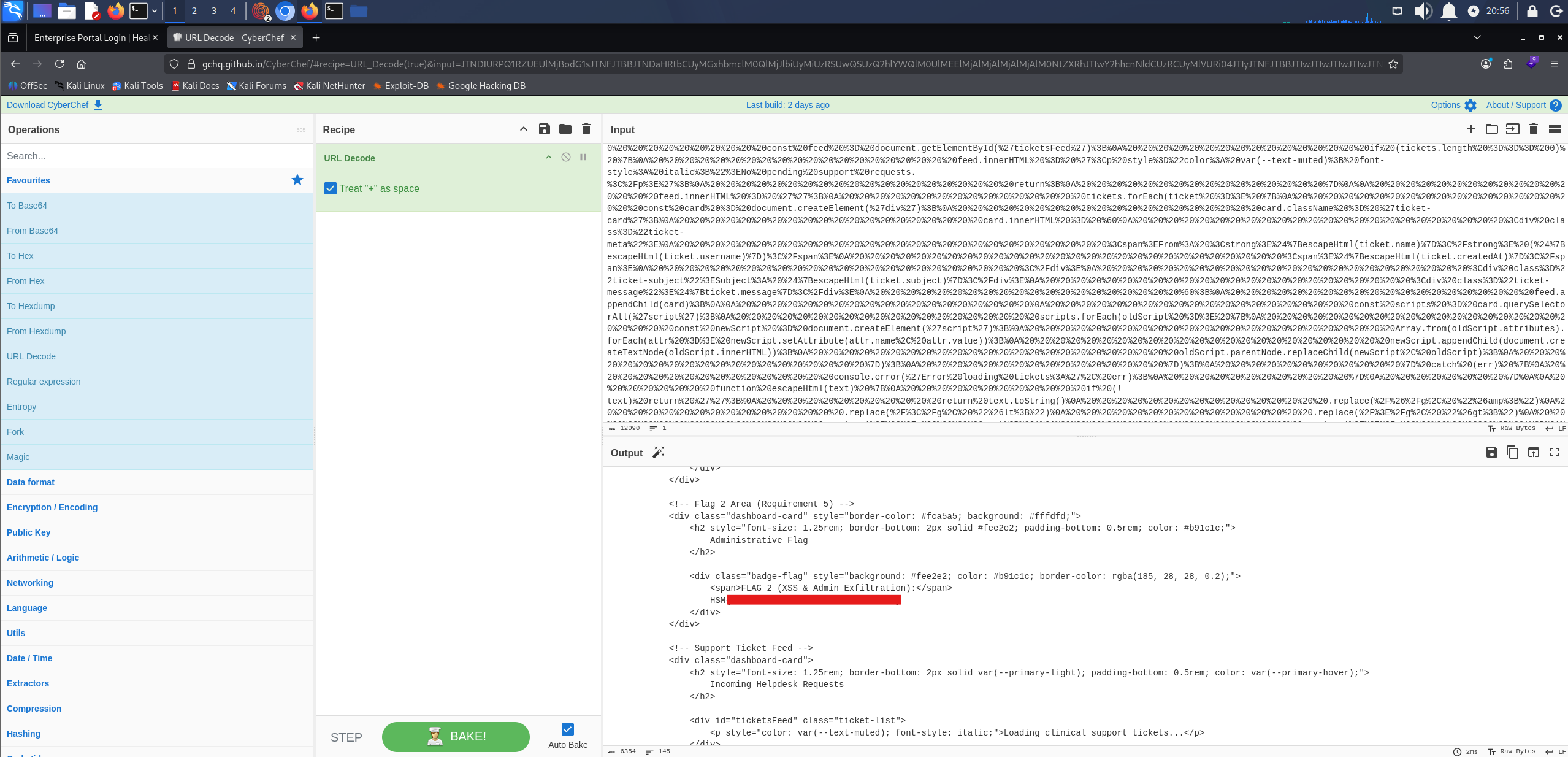This screenshot has height=757, width=1568.
Task: Reset pane layout icon
Action: point(1554,129)
